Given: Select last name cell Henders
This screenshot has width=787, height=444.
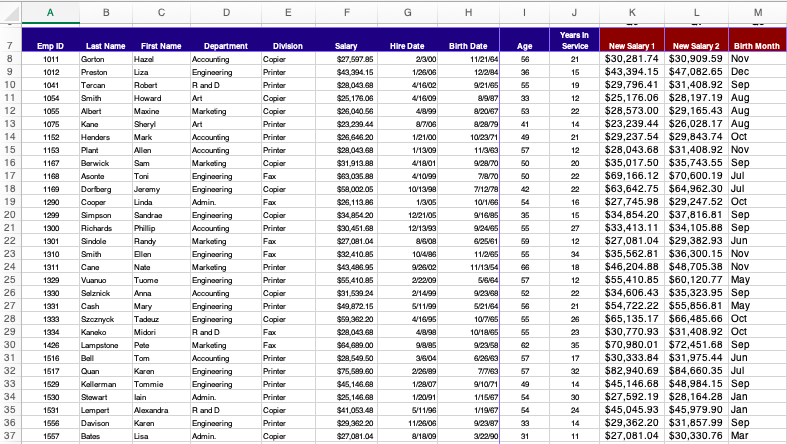Looking at the screenshot, I should click(106, 137).
